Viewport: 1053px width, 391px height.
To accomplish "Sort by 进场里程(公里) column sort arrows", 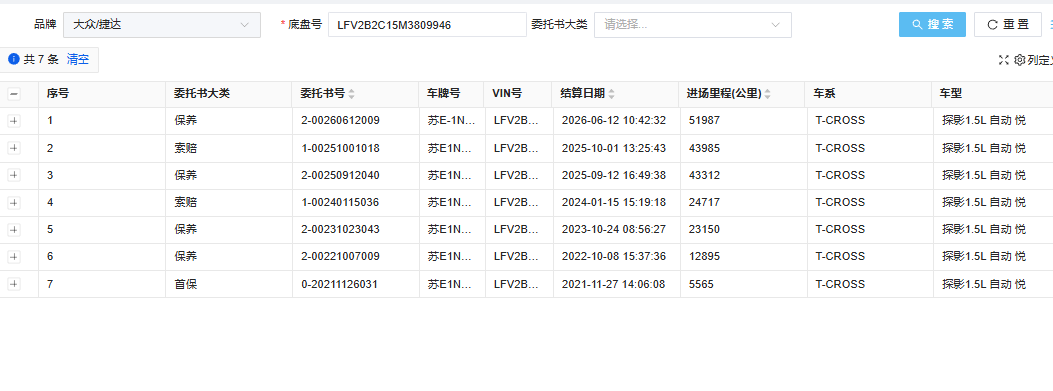I will [x=768, y=94].
